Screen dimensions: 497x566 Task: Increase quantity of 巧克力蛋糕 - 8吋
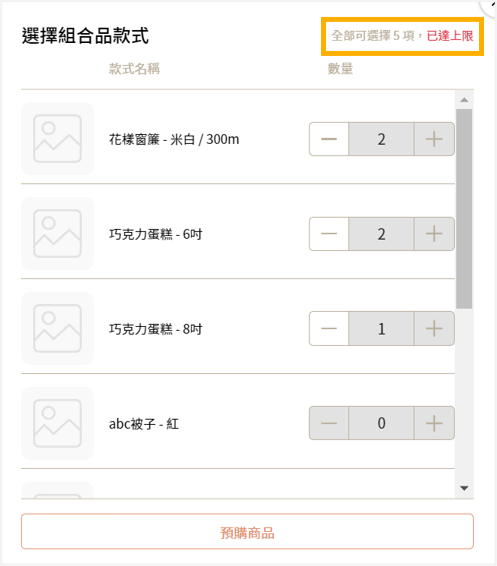point(434,328)
